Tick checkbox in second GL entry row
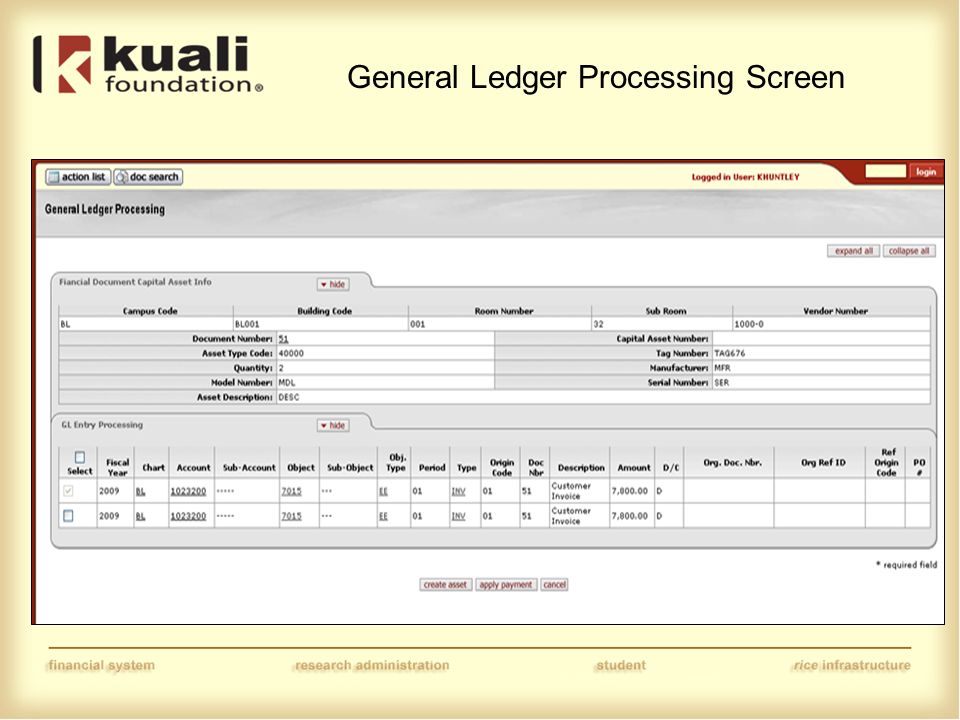This screenshot has height=720, width=960. point(69,516)
